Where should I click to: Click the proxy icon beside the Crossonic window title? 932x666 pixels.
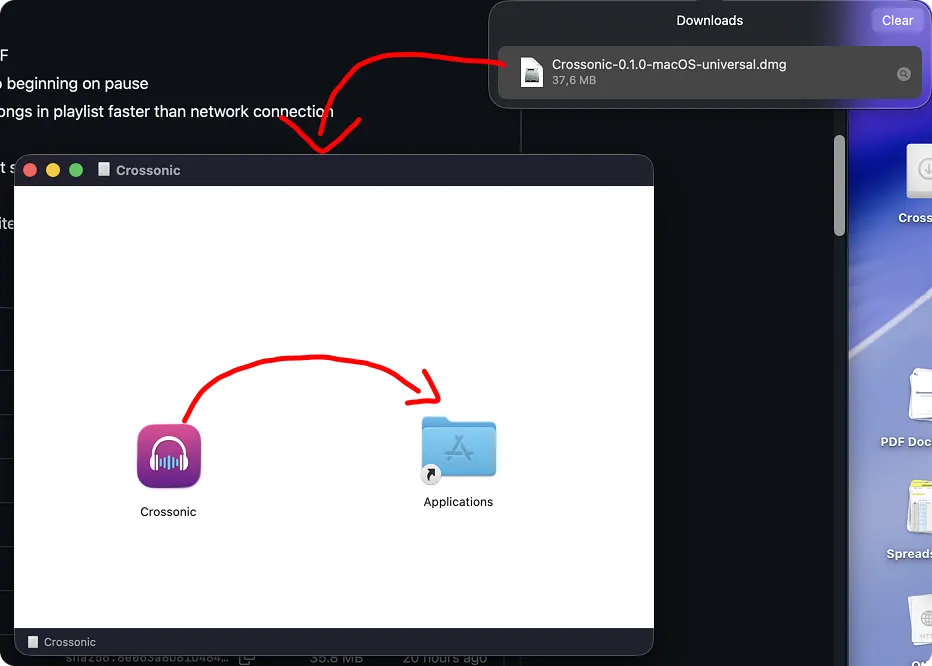tap(103, 170)
